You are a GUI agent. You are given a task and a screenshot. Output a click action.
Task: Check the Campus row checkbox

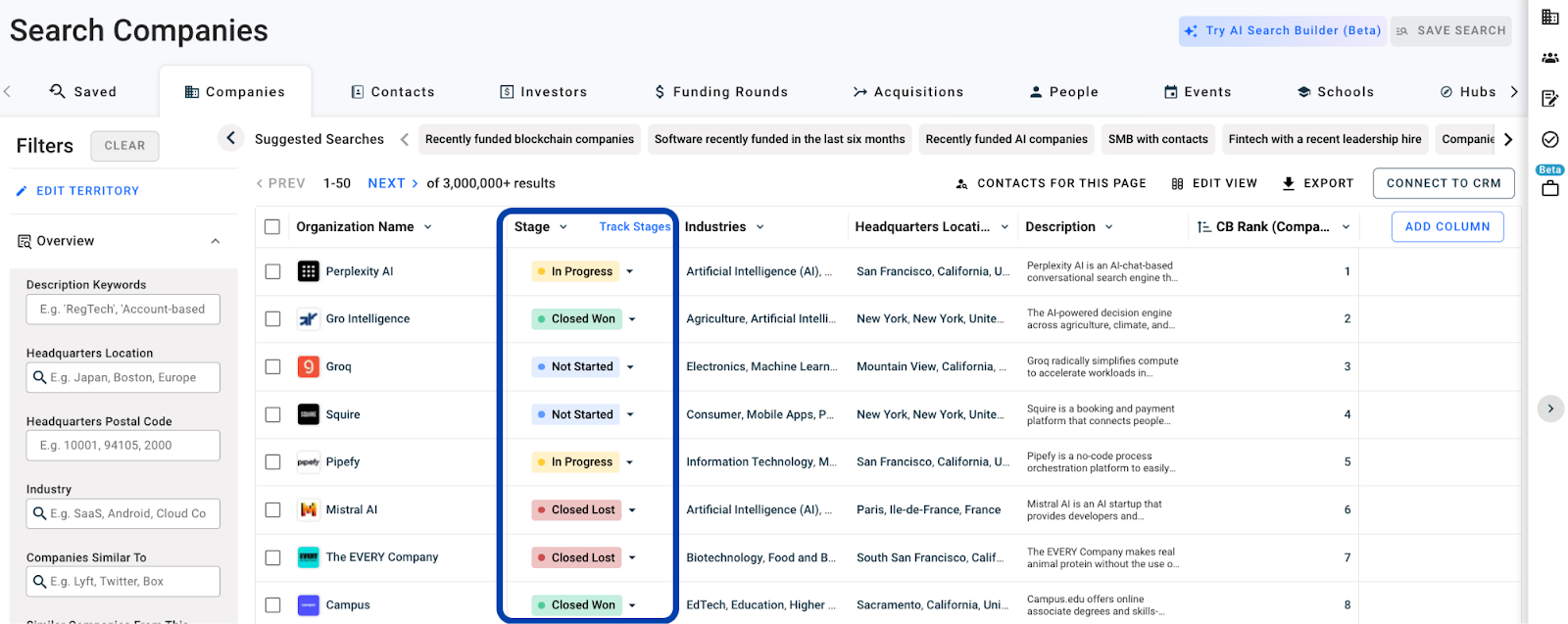[x=272, y=605]
